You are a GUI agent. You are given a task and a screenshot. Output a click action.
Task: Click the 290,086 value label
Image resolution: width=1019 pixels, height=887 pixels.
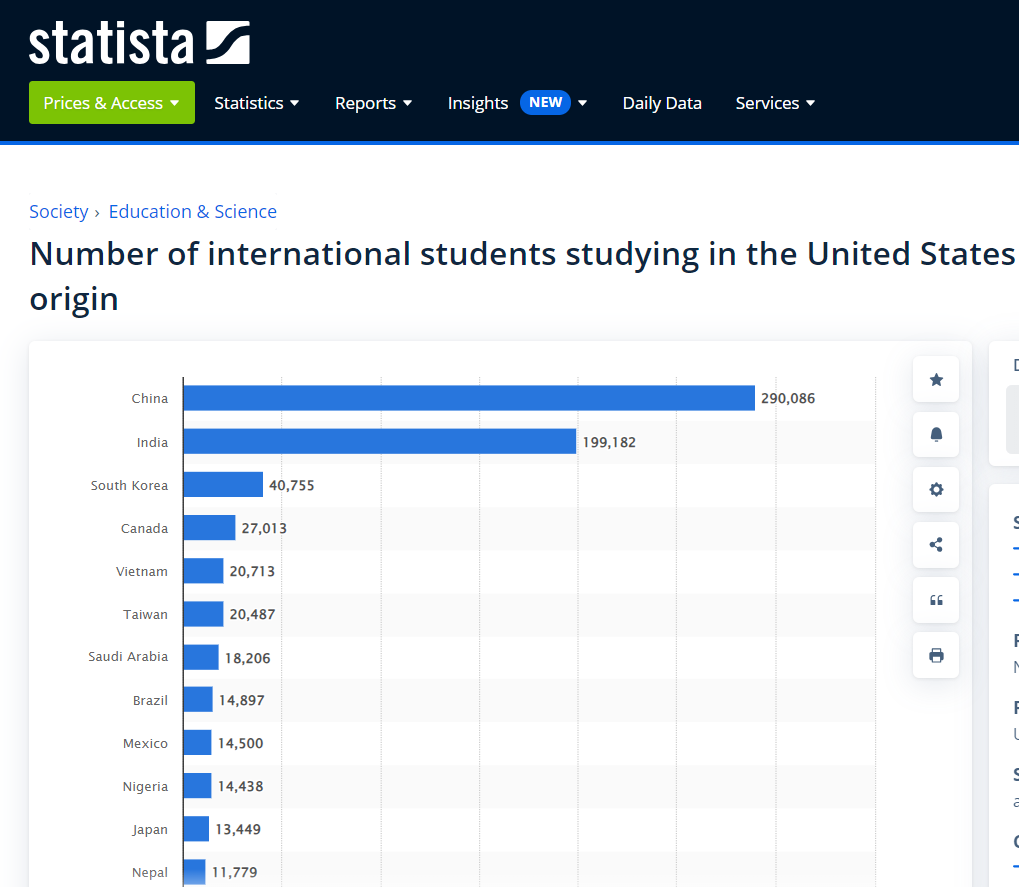(x=788, y=398)
